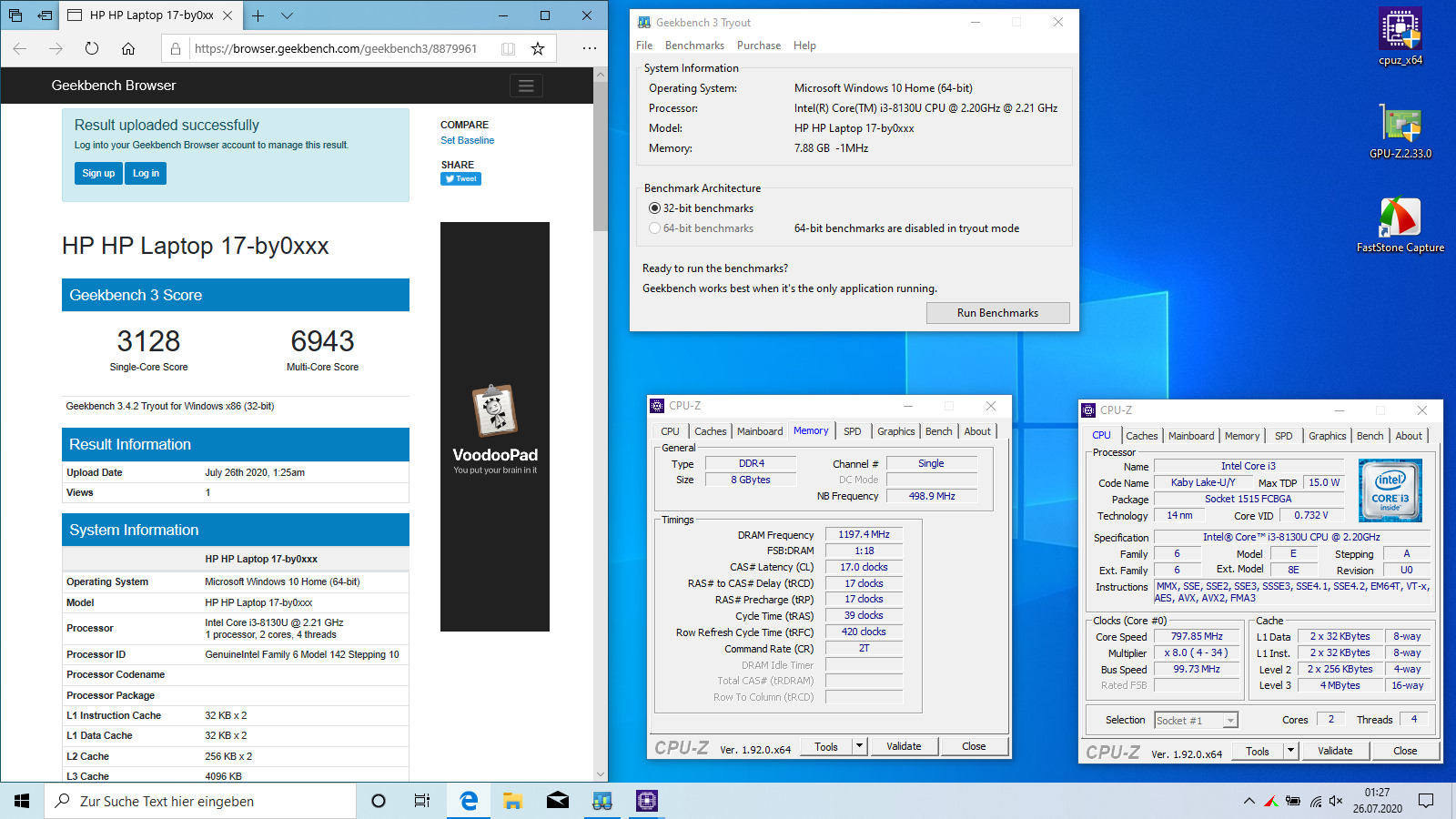Click Validate in right CPU-Z window
This screenshot has width=1456, height=819.
click(1335, 751)
